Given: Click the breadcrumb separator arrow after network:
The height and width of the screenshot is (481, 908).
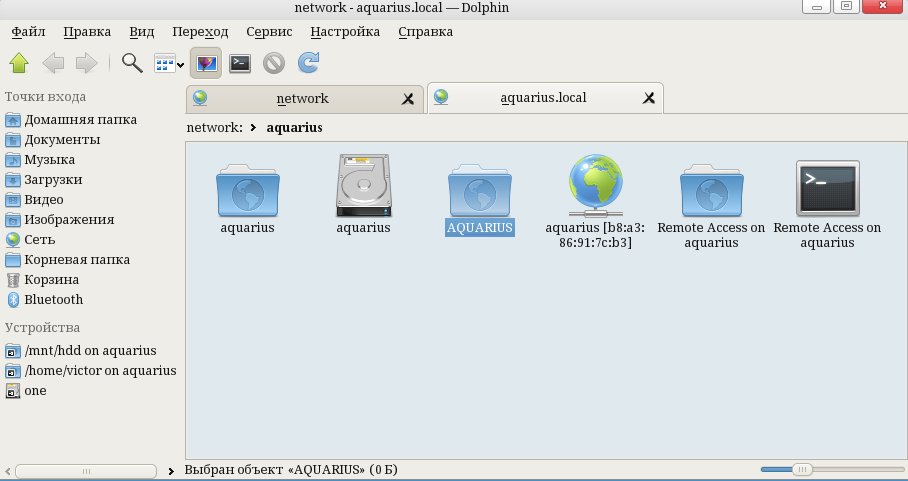Looking at the screenshot, I should pos(254,127).
